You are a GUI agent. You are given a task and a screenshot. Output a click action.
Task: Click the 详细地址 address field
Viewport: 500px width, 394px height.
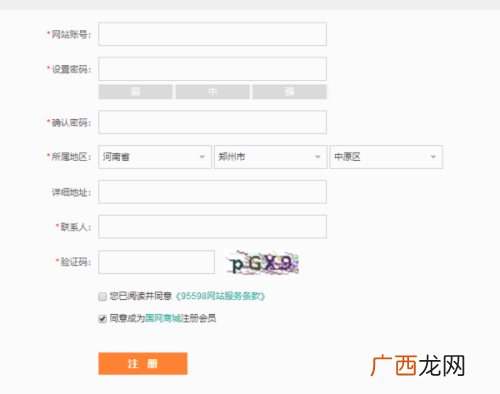[212, 192]
